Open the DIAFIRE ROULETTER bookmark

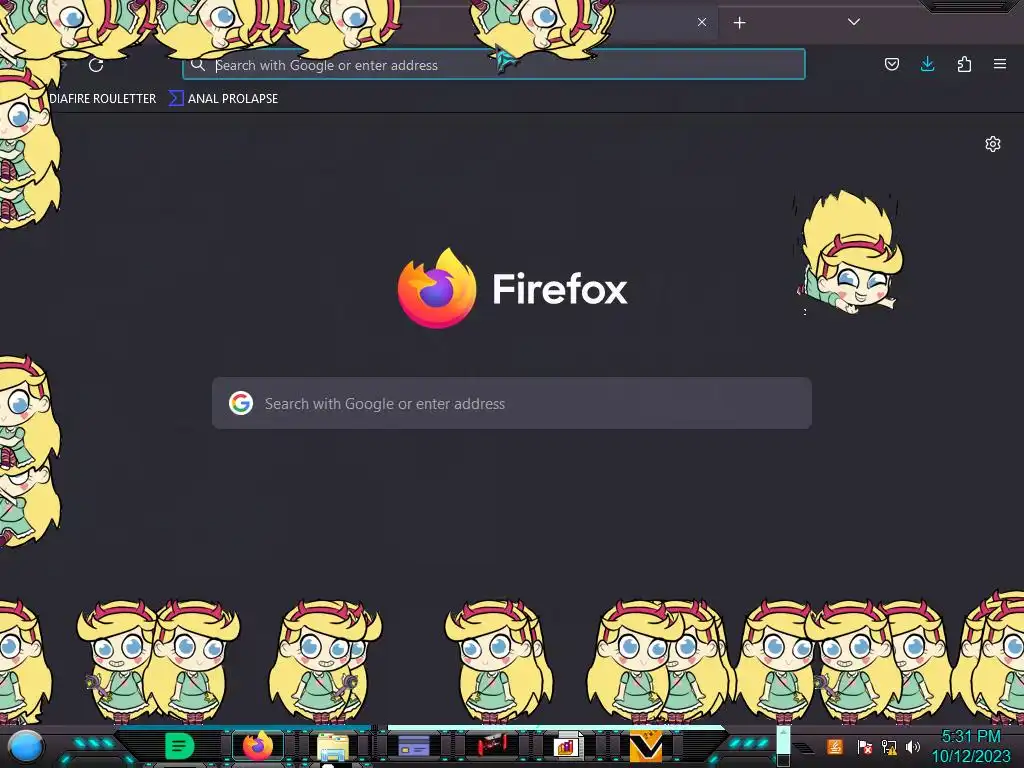(103, 99)
